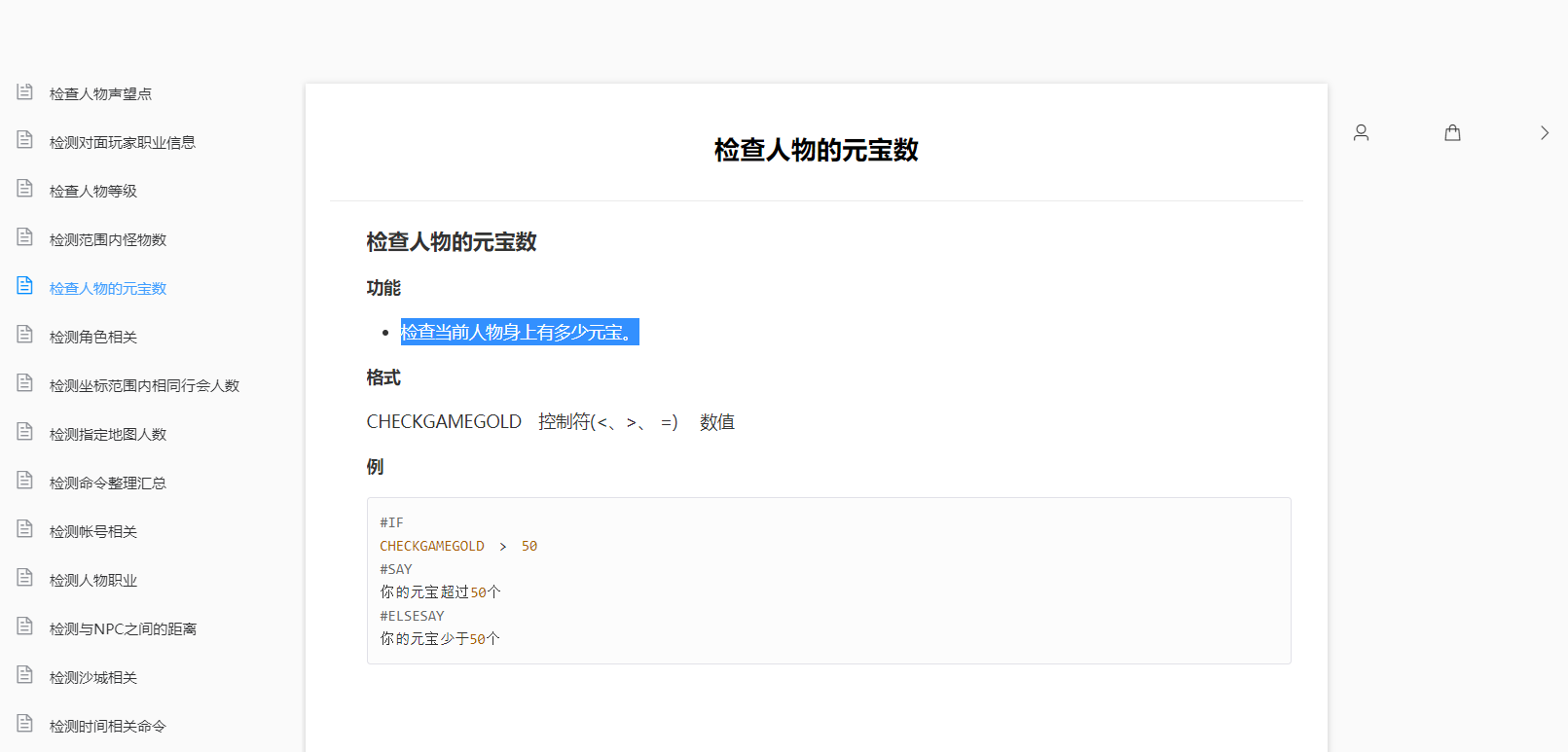The image size is (1568, 752).
Task: Click highlighted text 检查当前人物身上有多少元宝。
Action: 520,332
